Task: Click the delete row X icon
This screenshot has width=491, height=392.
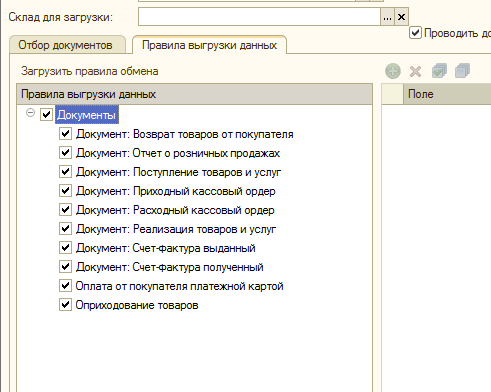Action: 415,71
